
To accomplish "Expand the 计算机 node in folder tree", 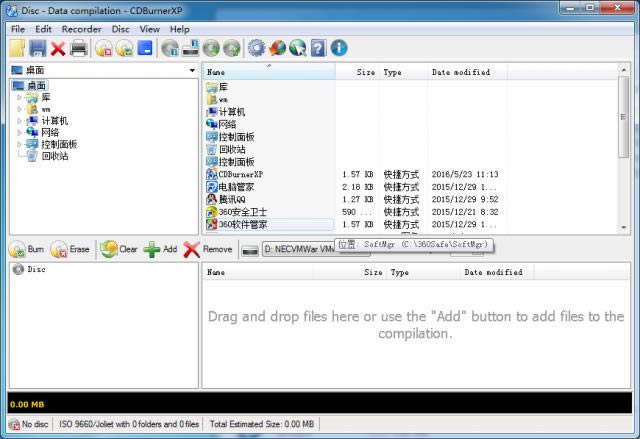I will coord(19,121).
